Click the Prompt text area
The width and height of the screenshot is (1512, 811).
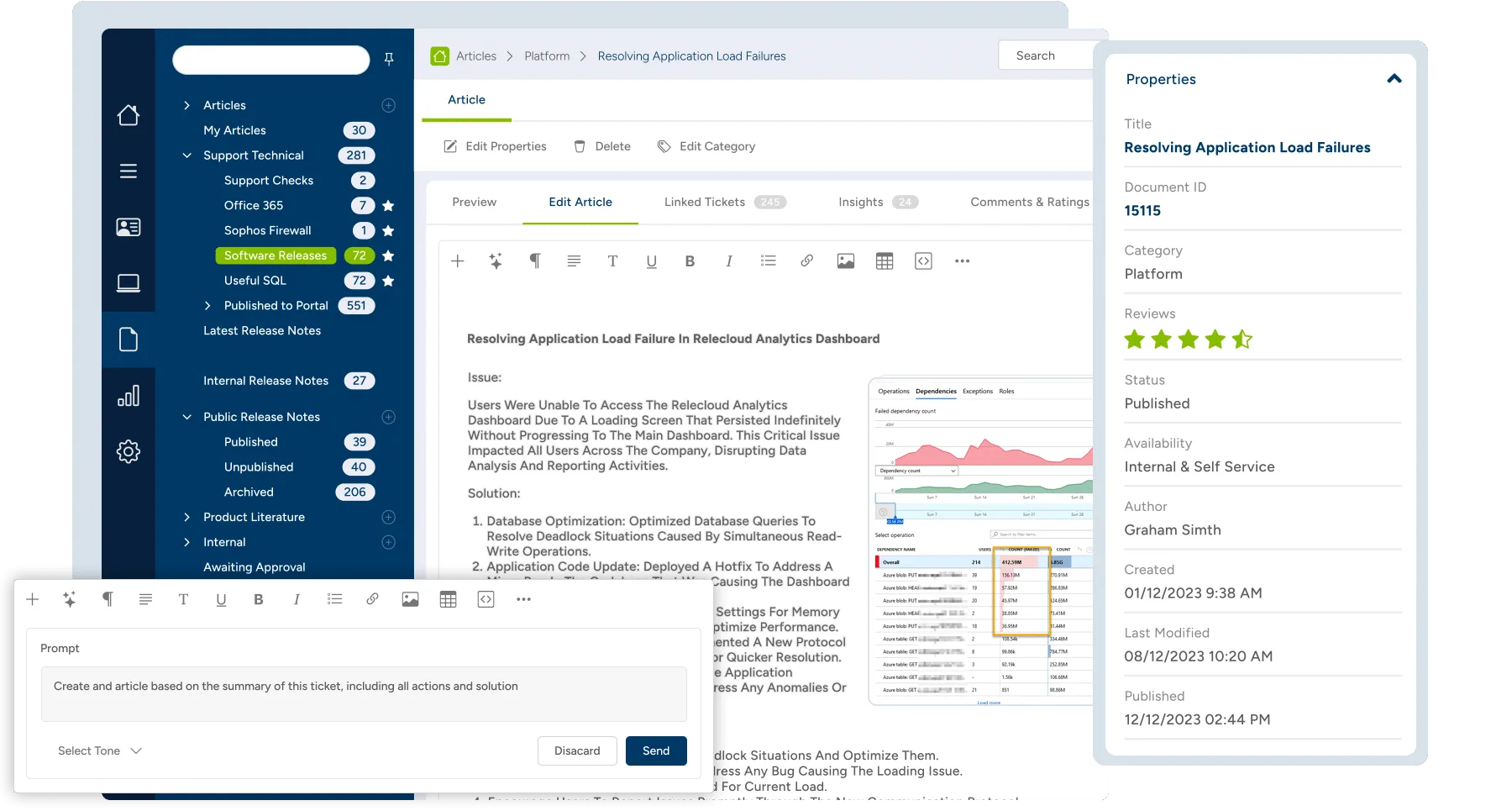(364, 694)
